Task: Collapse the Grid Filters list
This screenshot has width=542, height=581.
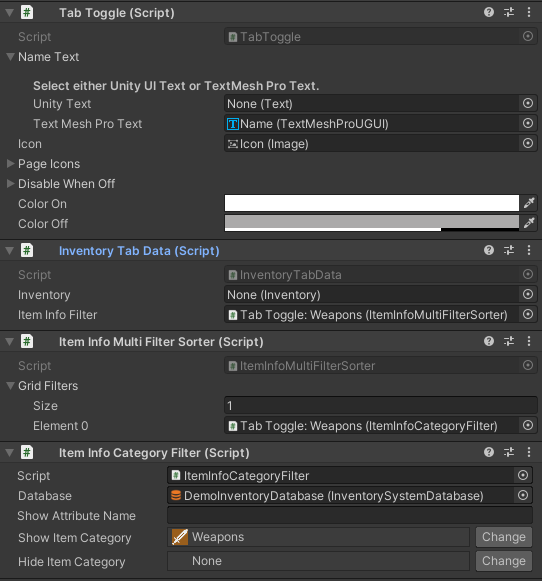Action: [10, 386]
